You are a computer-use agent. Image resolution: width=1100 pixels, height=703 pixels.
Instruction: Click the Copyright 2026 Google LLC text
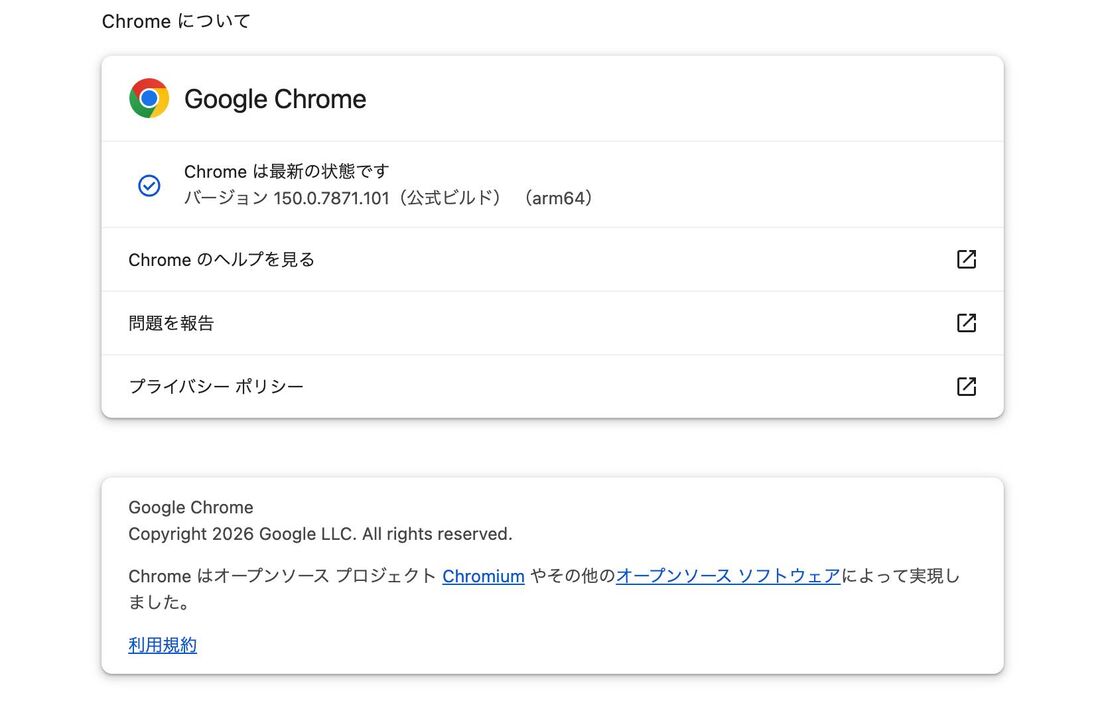[320, 534]
